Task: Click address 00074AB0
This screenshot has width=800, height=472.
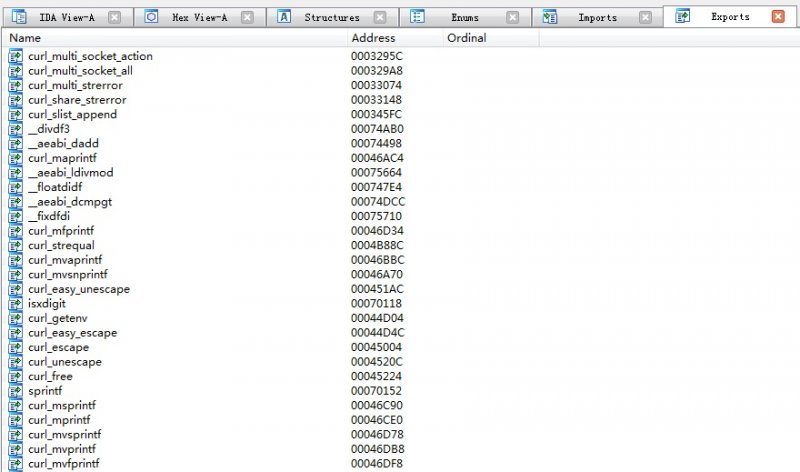Action: click(377, 129)
